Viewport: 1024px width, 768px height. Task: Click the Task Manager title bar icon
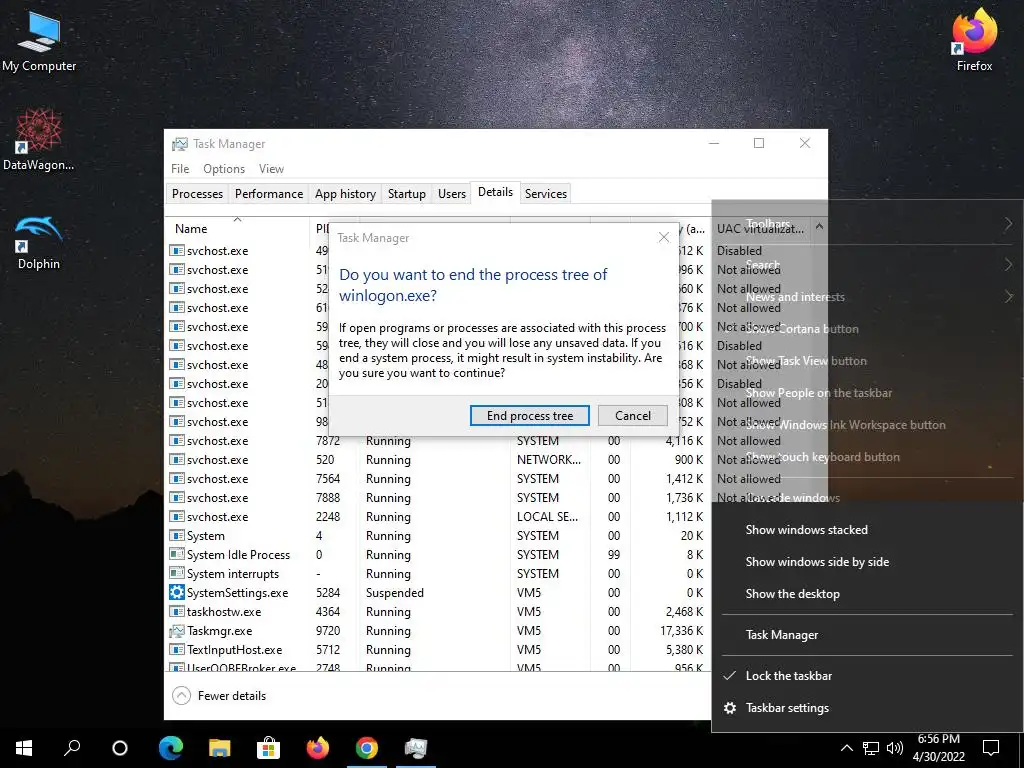click(x=180, y=144)
